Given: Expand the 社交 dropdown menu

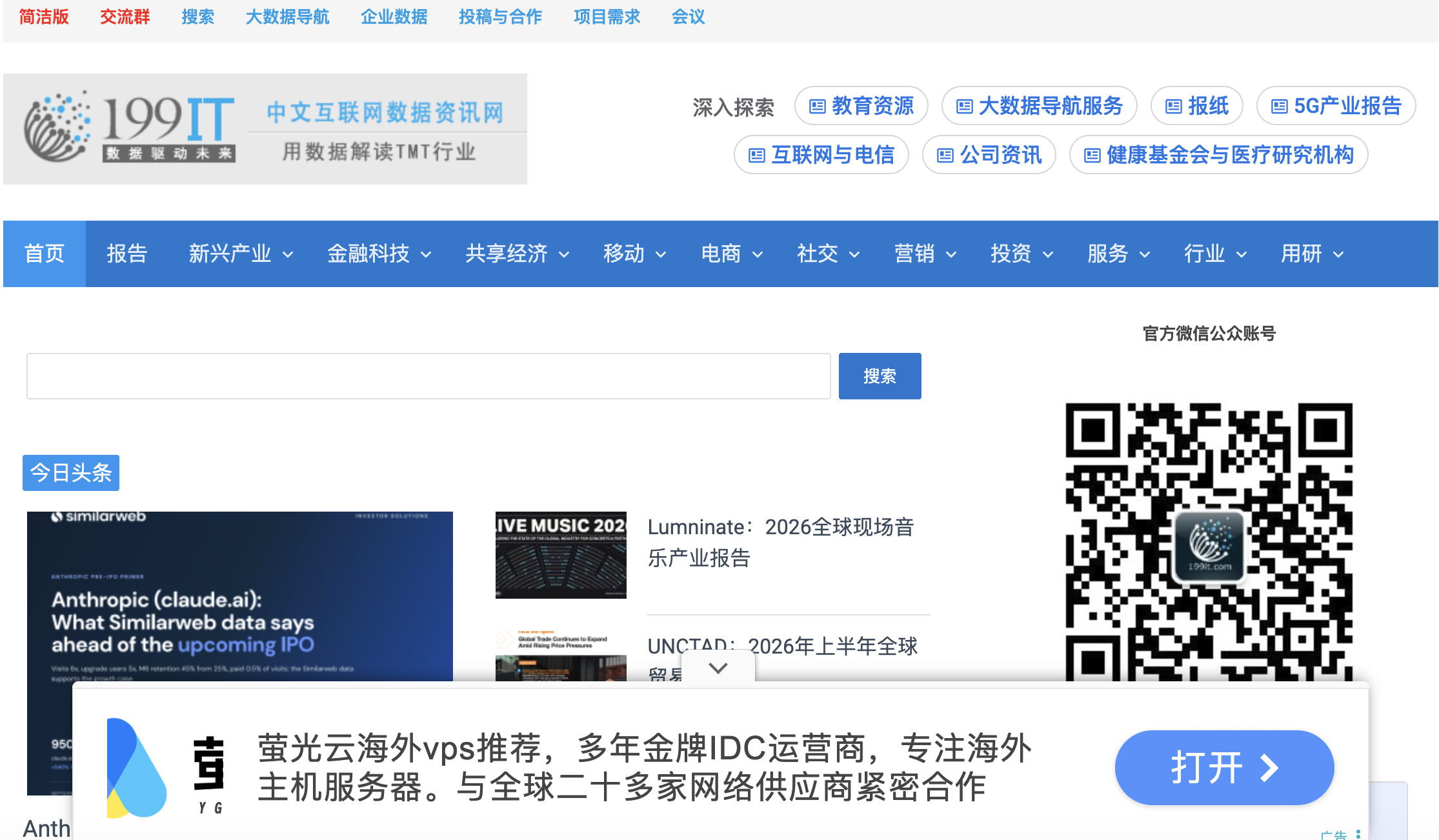Looking at the screenshot, I should coord(829,254).
